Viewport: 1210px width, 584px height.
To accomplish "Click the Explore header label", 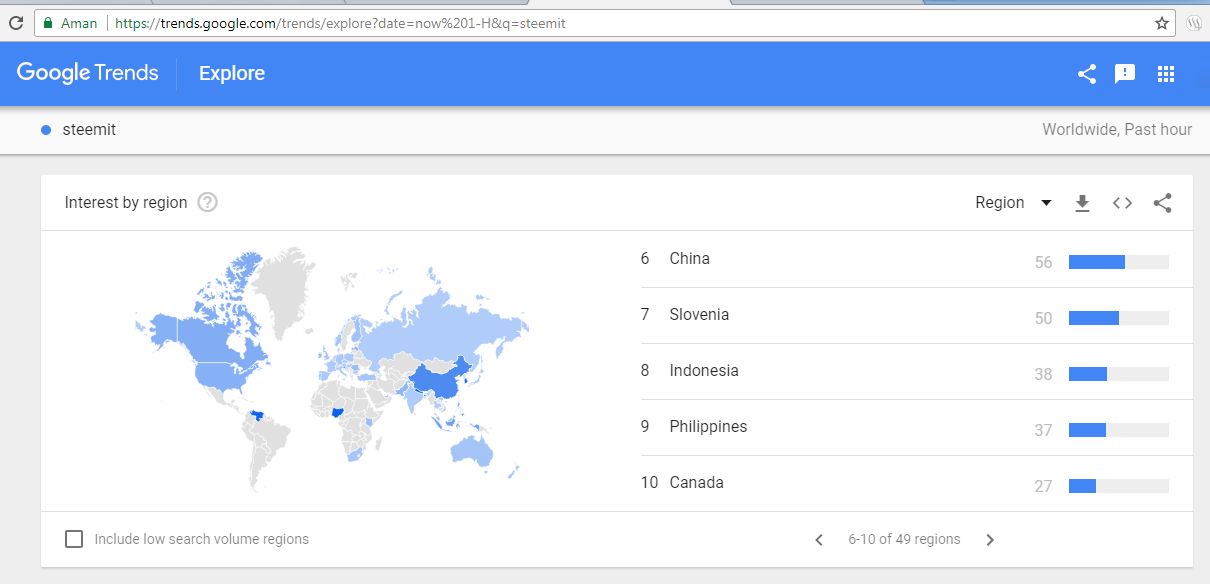I will pyautogui.click(x=232, y=73).
